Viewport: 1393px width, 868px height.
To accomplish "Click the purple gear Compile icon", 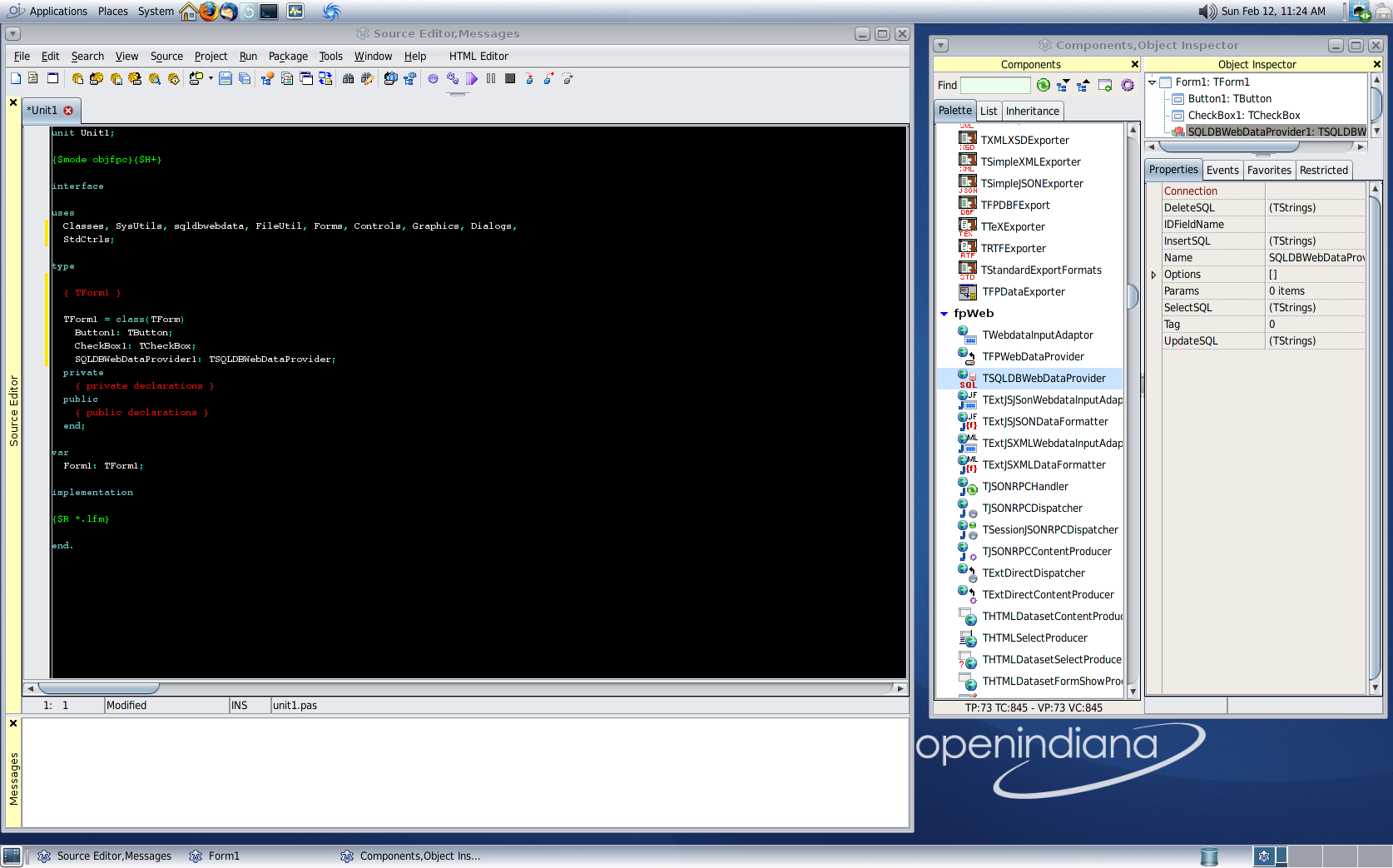I will [433, 78].
